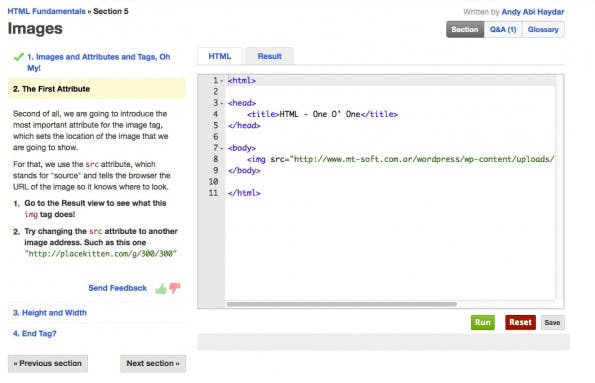Switch to the HTML tab
595x383 pixels.
click(220, 56)
